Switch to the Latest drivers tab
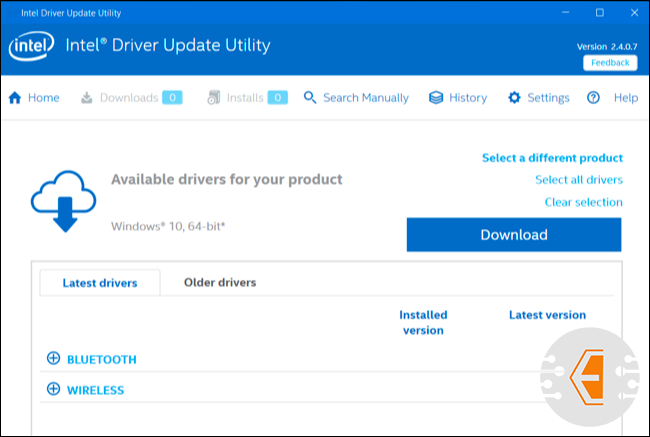The width and height of the screenshot is (650, 437). [x=100, y=283]
